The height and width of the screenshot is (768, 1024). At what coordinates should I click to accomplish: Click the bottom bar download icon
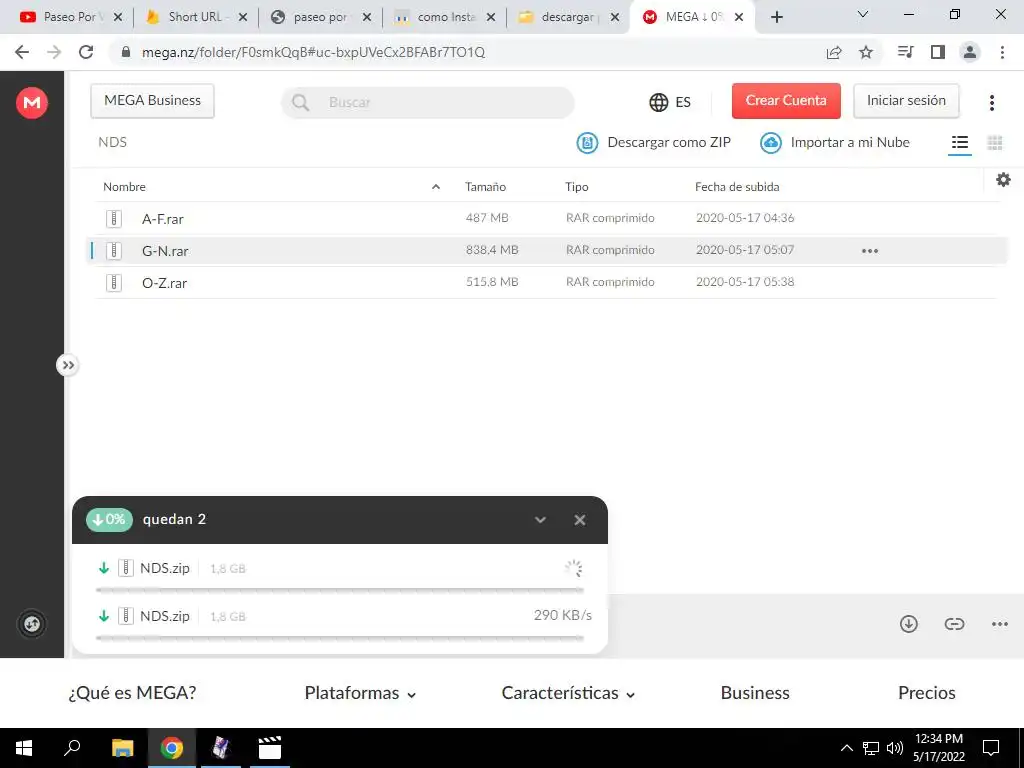tap(908, 624)
